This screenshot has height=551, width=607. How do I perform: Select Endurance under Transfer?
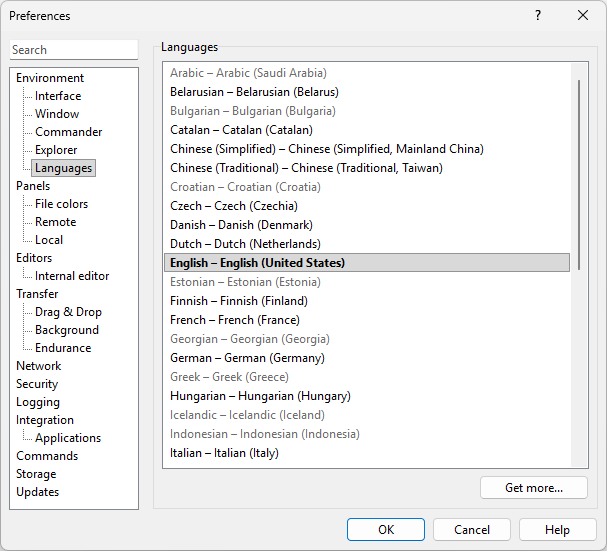[x=63, y=348]
